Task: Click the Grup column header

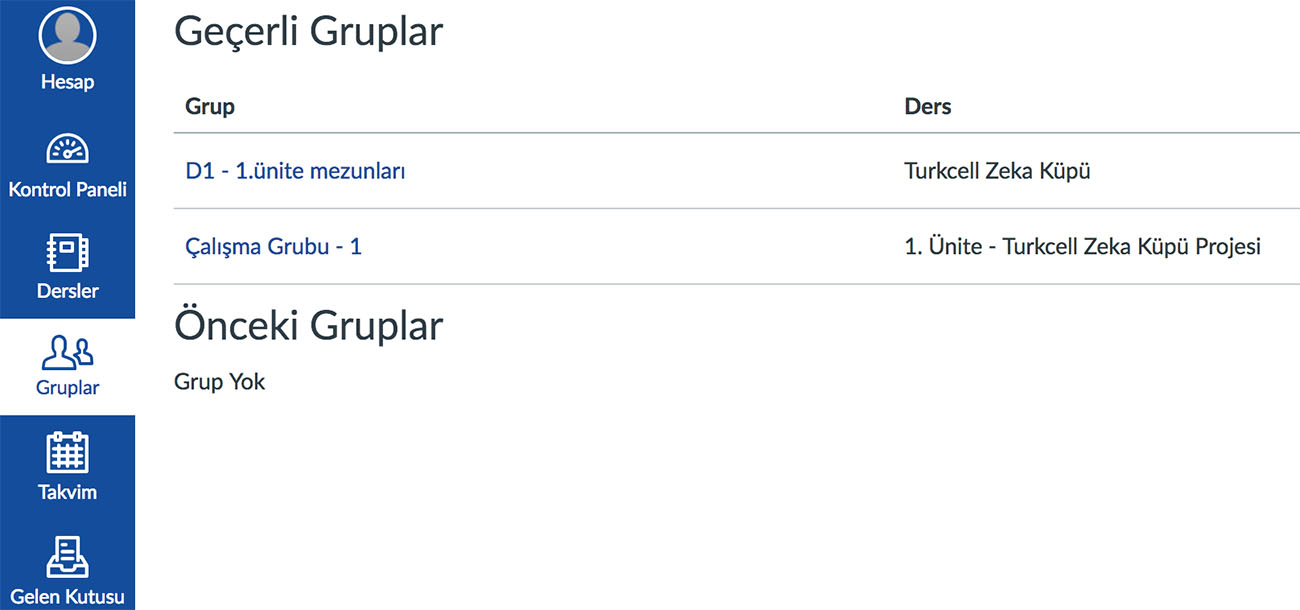Action: (x=210, y=106)
